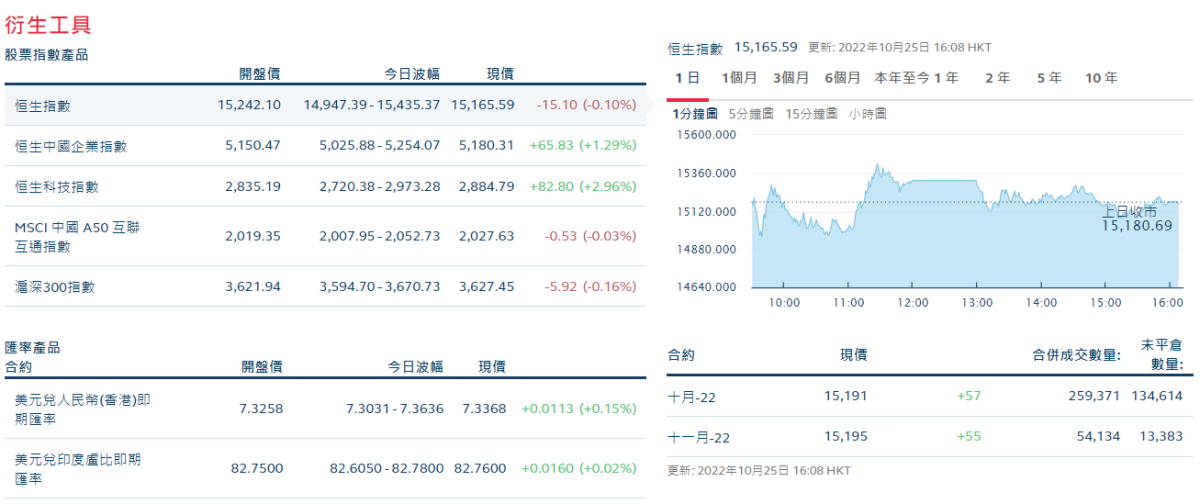The width and height of the screenshot is (1200, 504).
Task: Switch chart range to 3個月
Action: pyautogui.click(x=791, y=78)
